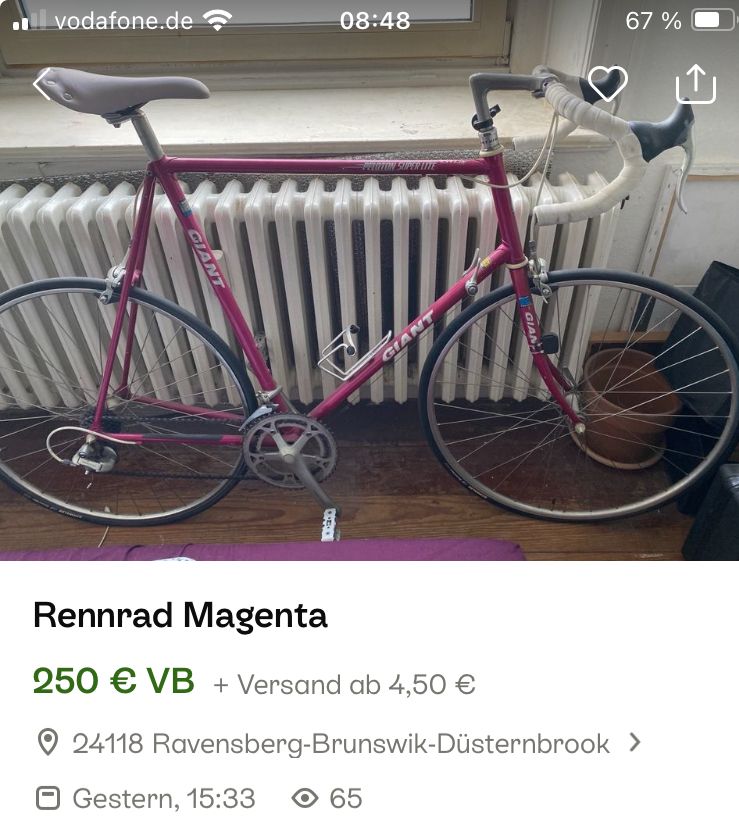Share the listing via the share icon

pyautogui.click(x=696, y=84)
